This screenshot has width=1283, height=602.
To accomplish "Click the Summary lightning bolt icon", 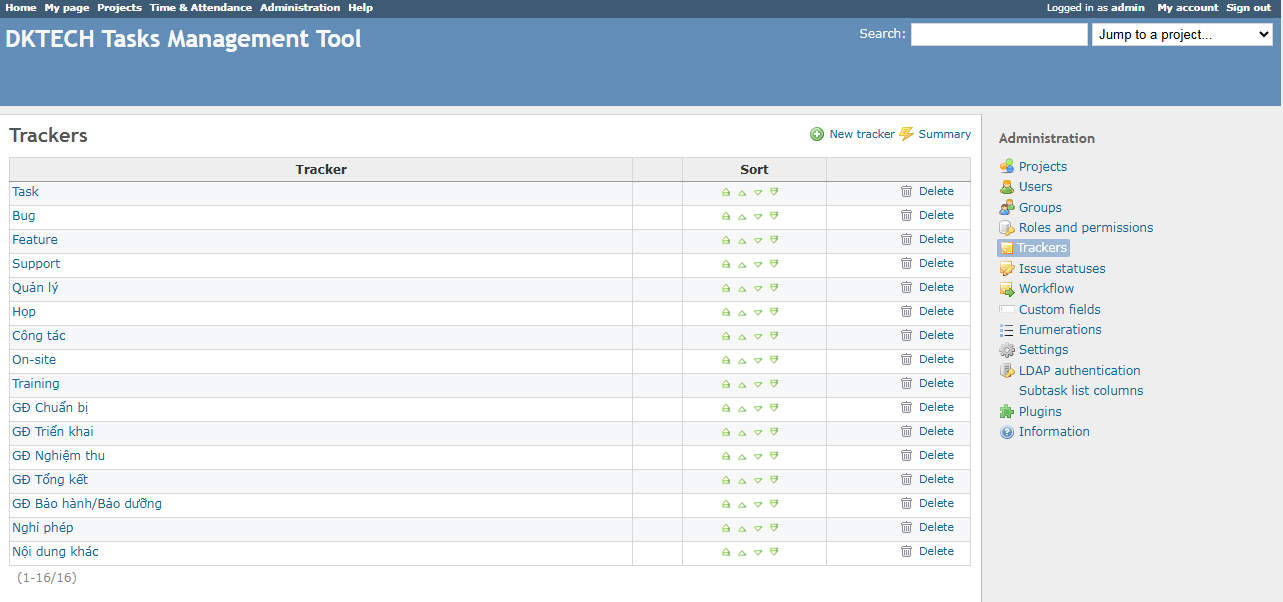I will tap(907, 134).
